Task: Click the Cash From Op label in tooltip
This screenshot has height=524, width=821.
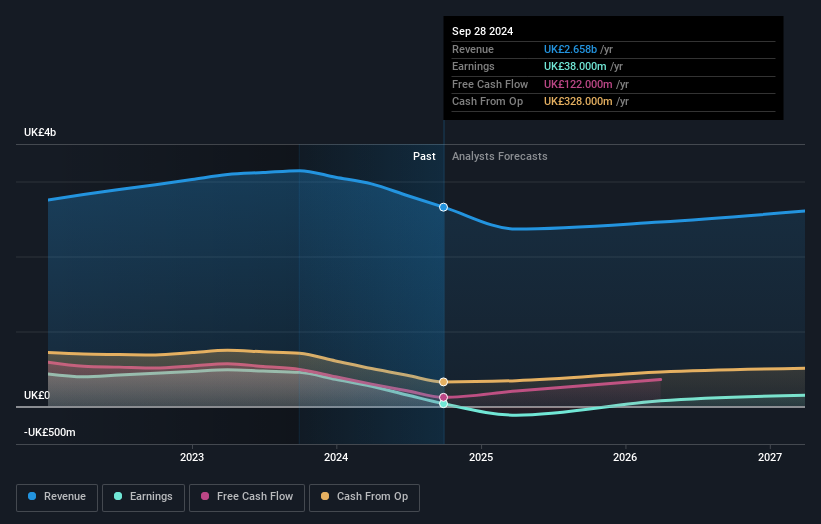Action: (x=487, y=102)
